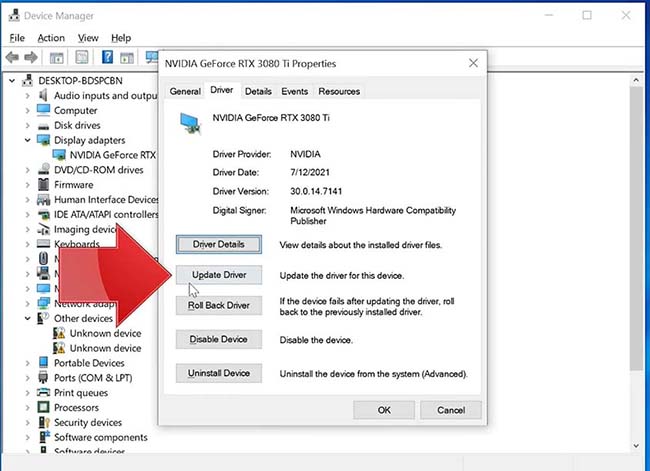Screen dimensions: 650x471
Task: Collapse the DESKTOP-BDSPCBN root node
Action: click(x=12, y=80)
